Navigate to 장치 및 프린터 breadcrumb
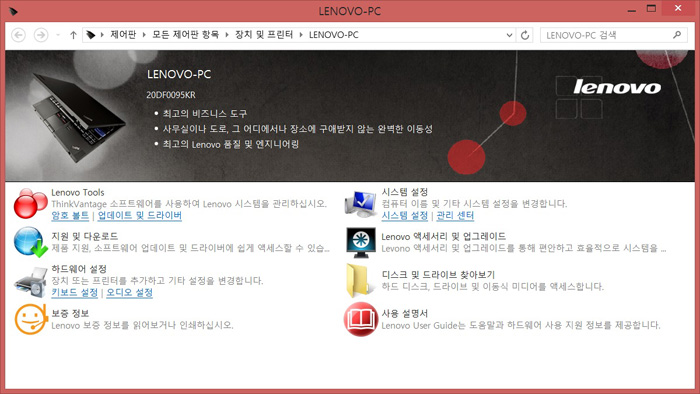The image size is (700, 394). (264, 35)
